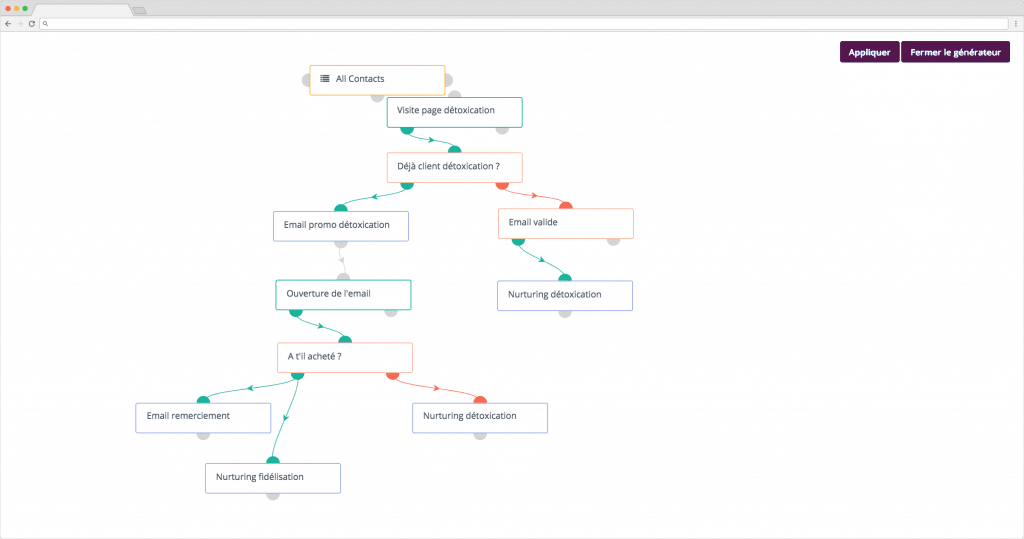Image resolution: width=1024 pixels, height=539 pixels.
Task: Click the Appliquer button
Action: tap(869, 52)
